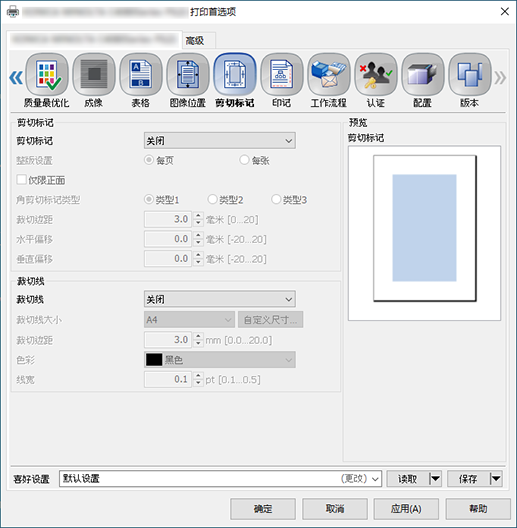517x528 pixels.
Task: Open the 质量最优化 icon tab
Action: [47, 80]
